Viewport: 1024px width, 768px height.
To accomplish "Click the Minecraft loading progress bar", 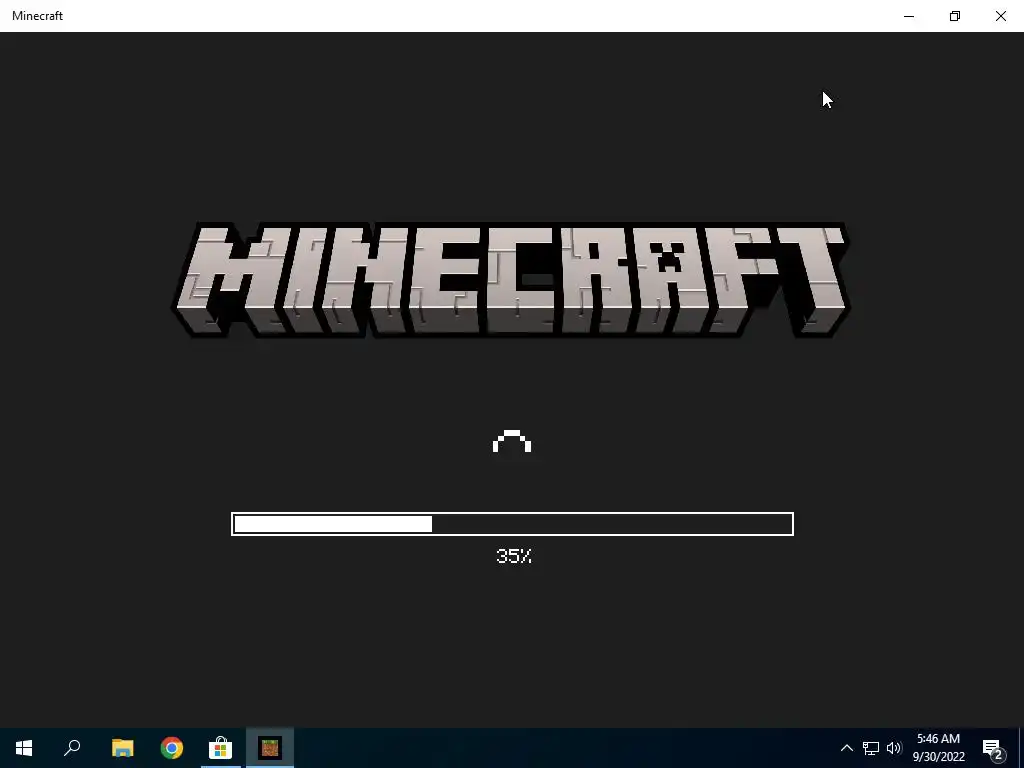I will click(x=513, y=524).
